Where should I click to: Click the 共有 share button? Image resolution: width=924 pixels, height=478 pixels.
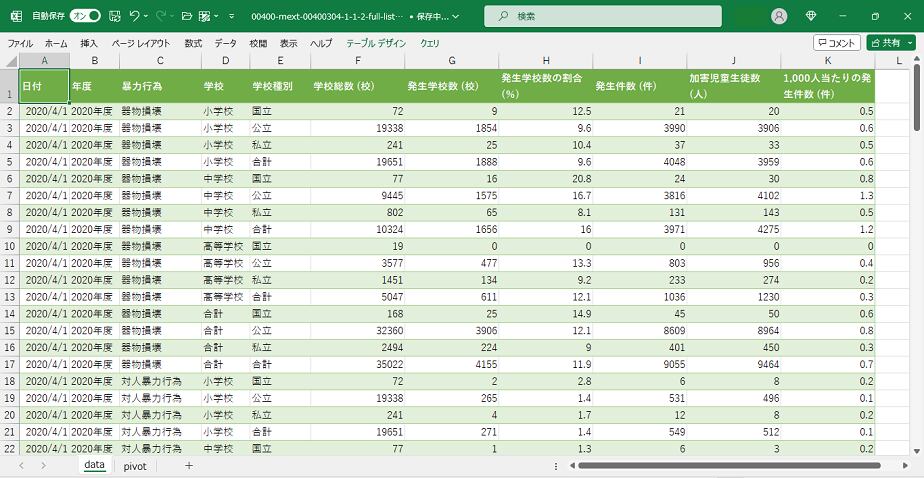[884, 43]
